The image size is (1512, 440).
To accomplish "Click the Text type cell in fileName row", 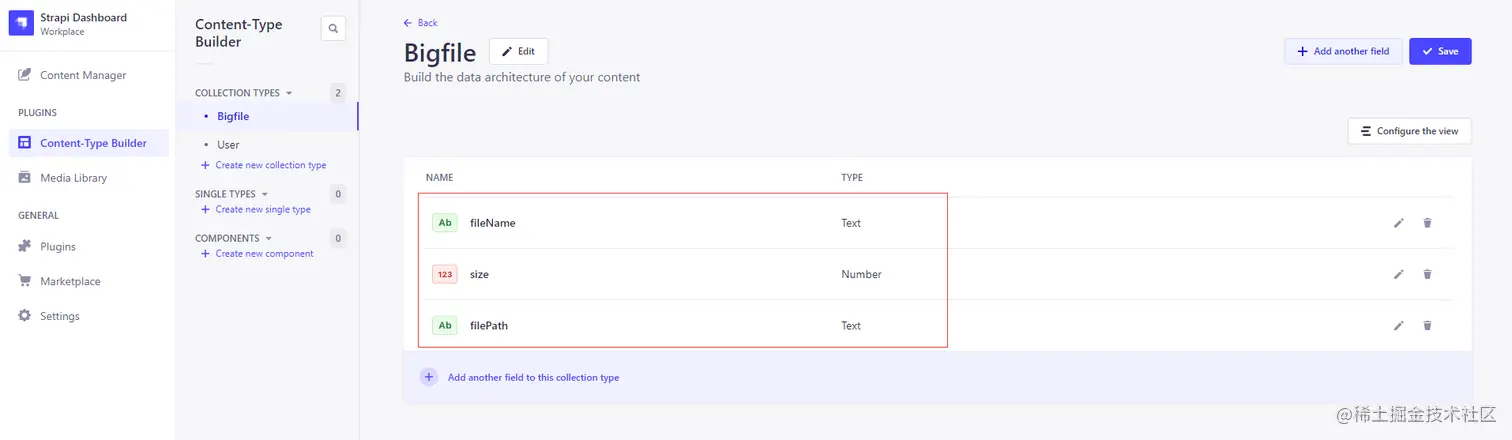I will coord(851,223).
